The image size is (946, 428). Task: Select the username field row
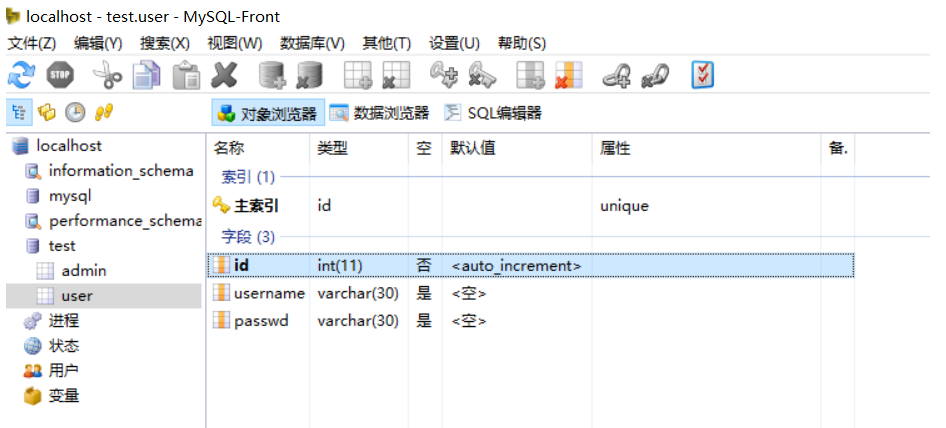(x=268, y=293)
